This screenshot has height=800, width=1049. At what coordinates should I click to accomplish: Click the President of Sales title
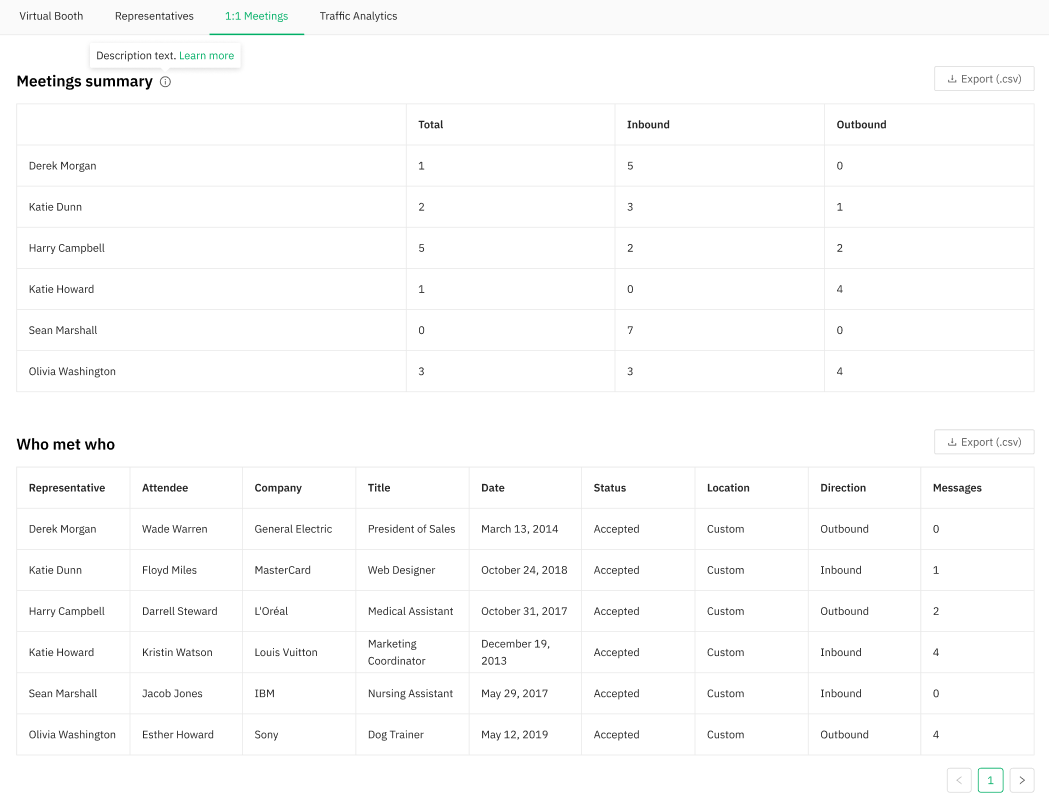pos(411,529)
